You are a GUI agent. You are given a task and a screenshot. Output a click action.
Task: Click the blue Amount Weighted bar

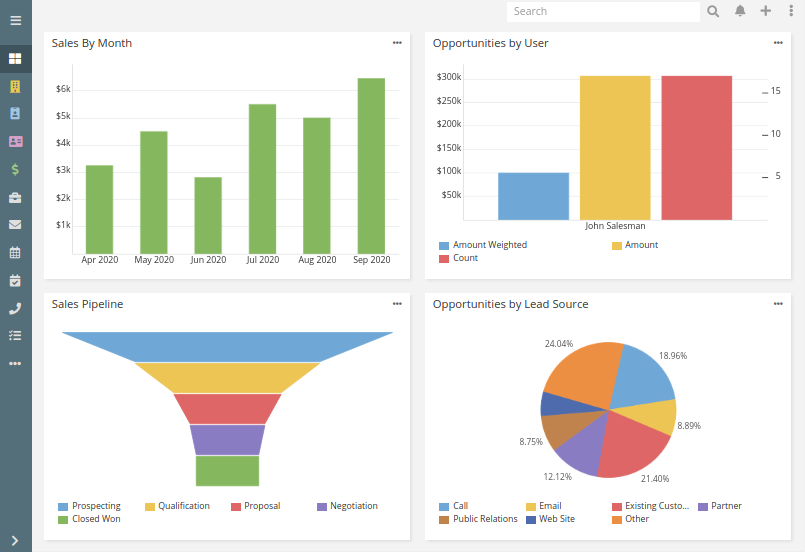(x=533, y=196)
